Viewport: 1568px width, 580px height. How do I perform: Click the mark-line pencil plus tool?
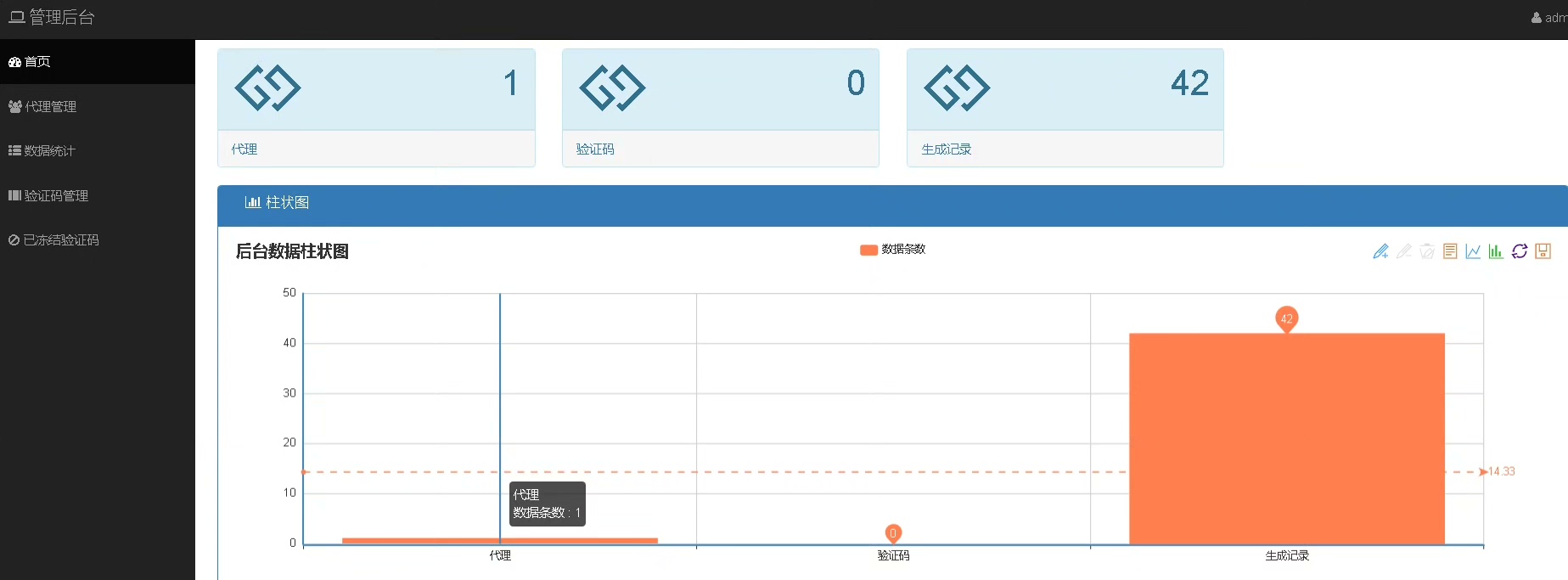[x=1380, y=251]
